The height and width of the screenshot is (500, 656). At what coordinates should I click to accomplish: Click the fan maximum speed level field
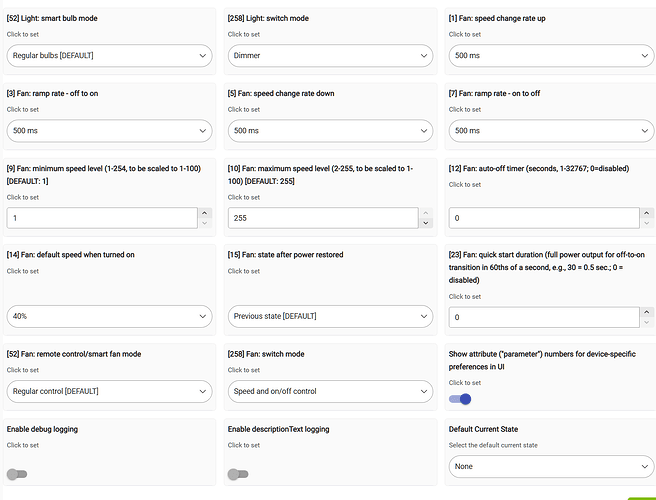click(323, 218)
